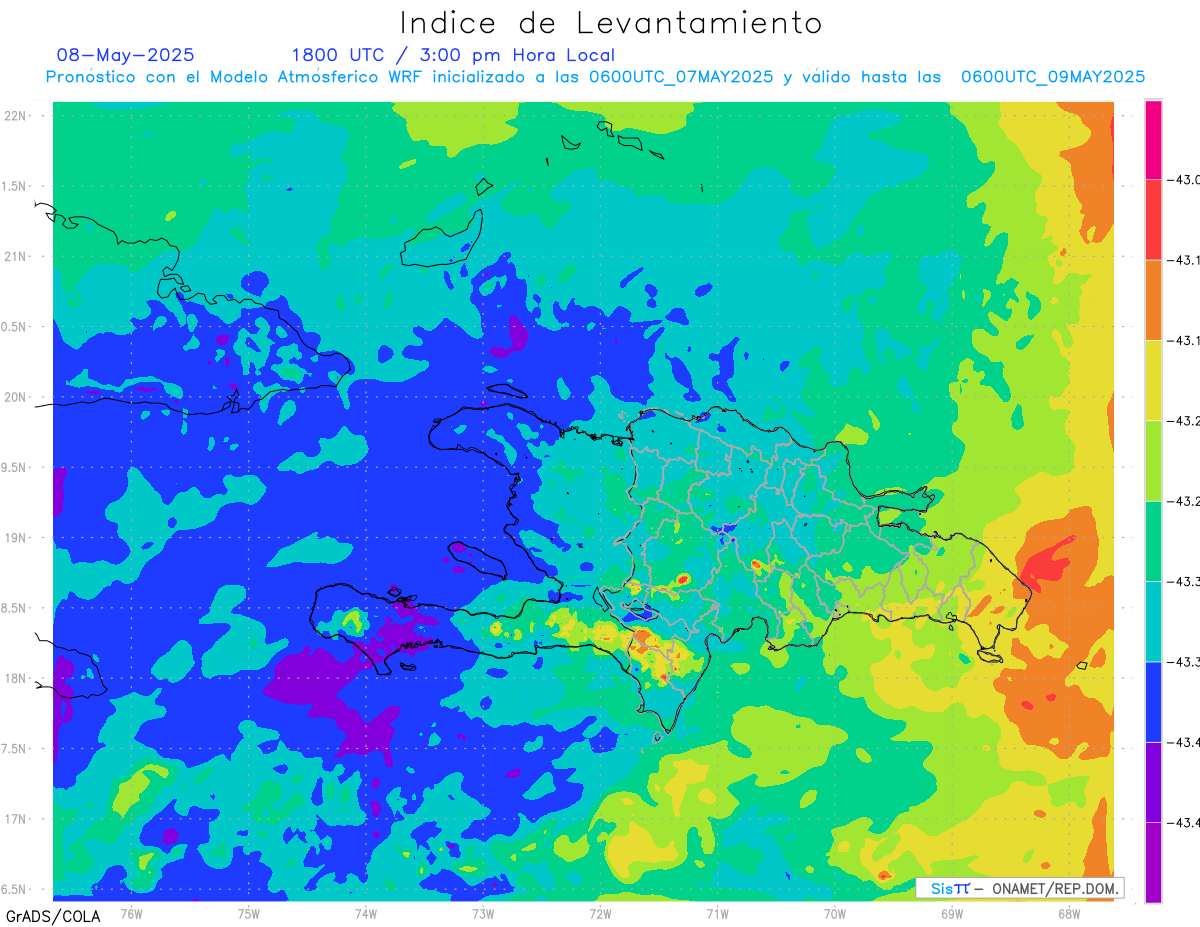Click the '19N' latitude label
The width and height of the screenshot is (1200, 927).
point(17,538)
